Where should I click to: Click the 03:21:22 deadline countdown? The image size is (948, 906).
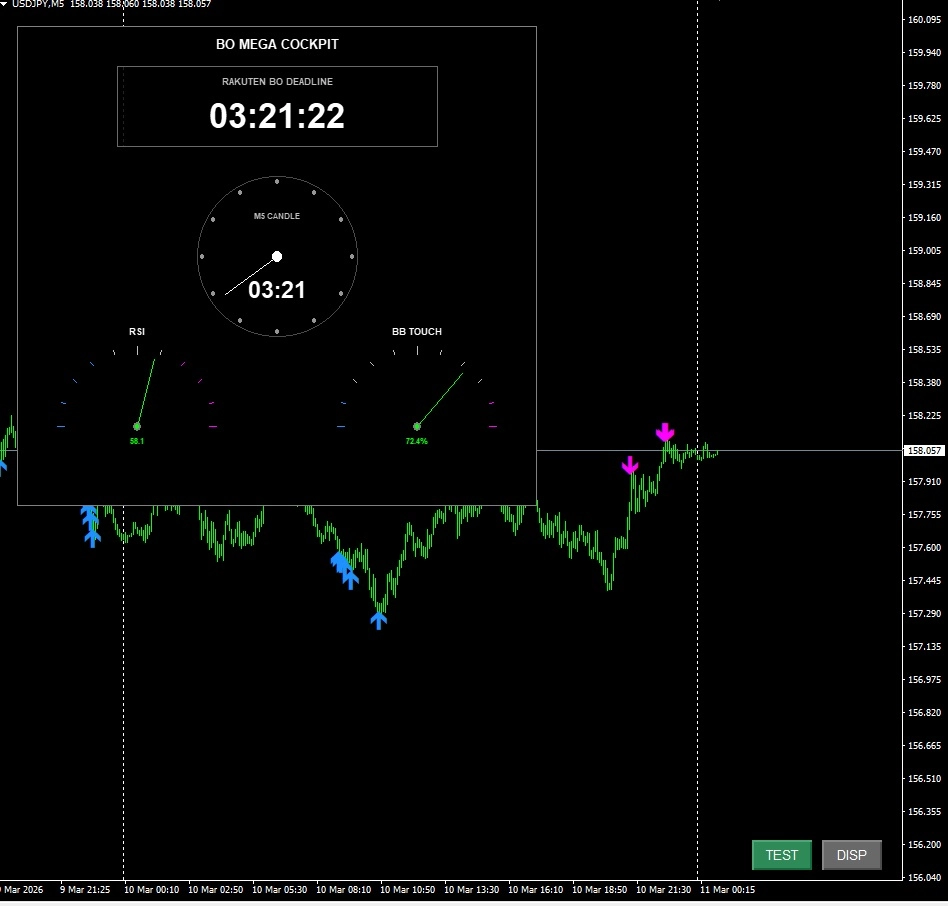click(x=277, y=115)
